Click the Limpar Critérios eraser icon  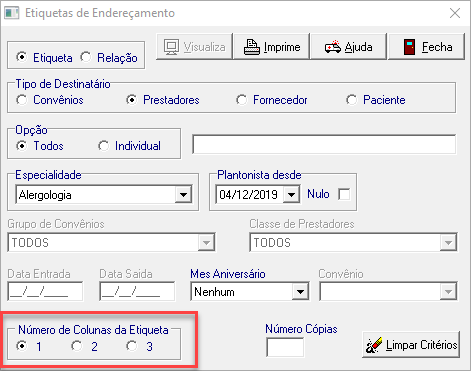[374, 345]
